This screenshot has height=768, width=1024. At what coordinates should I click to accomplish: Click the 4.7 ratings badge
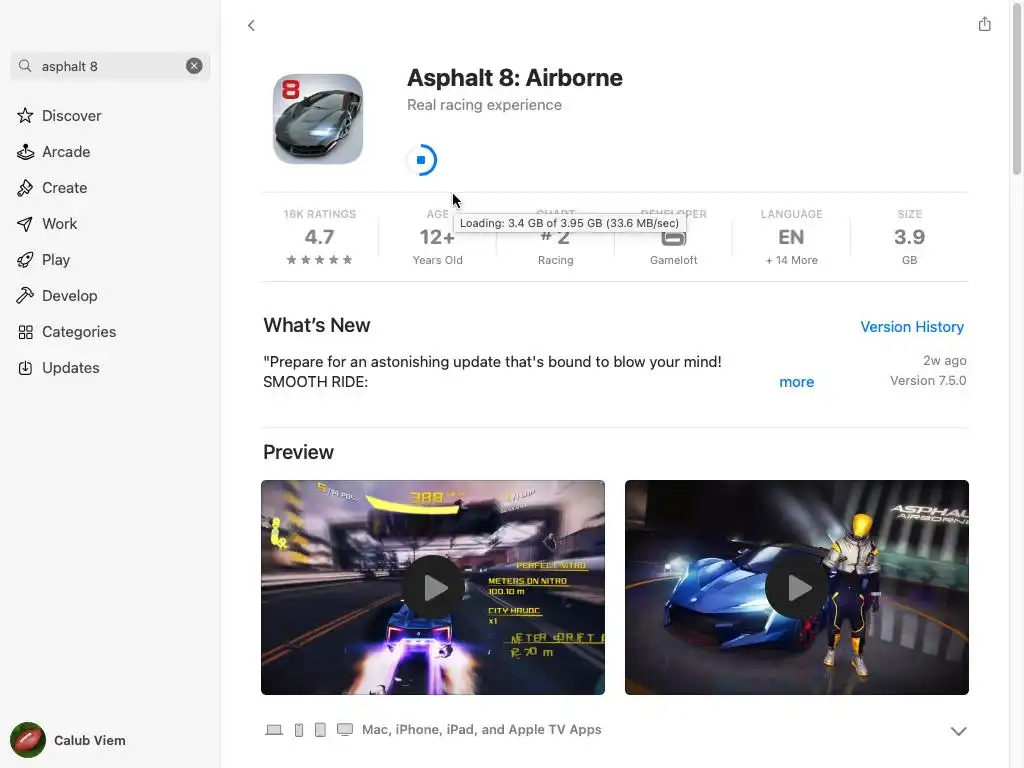pyautogui.click(x=319, y=237)
